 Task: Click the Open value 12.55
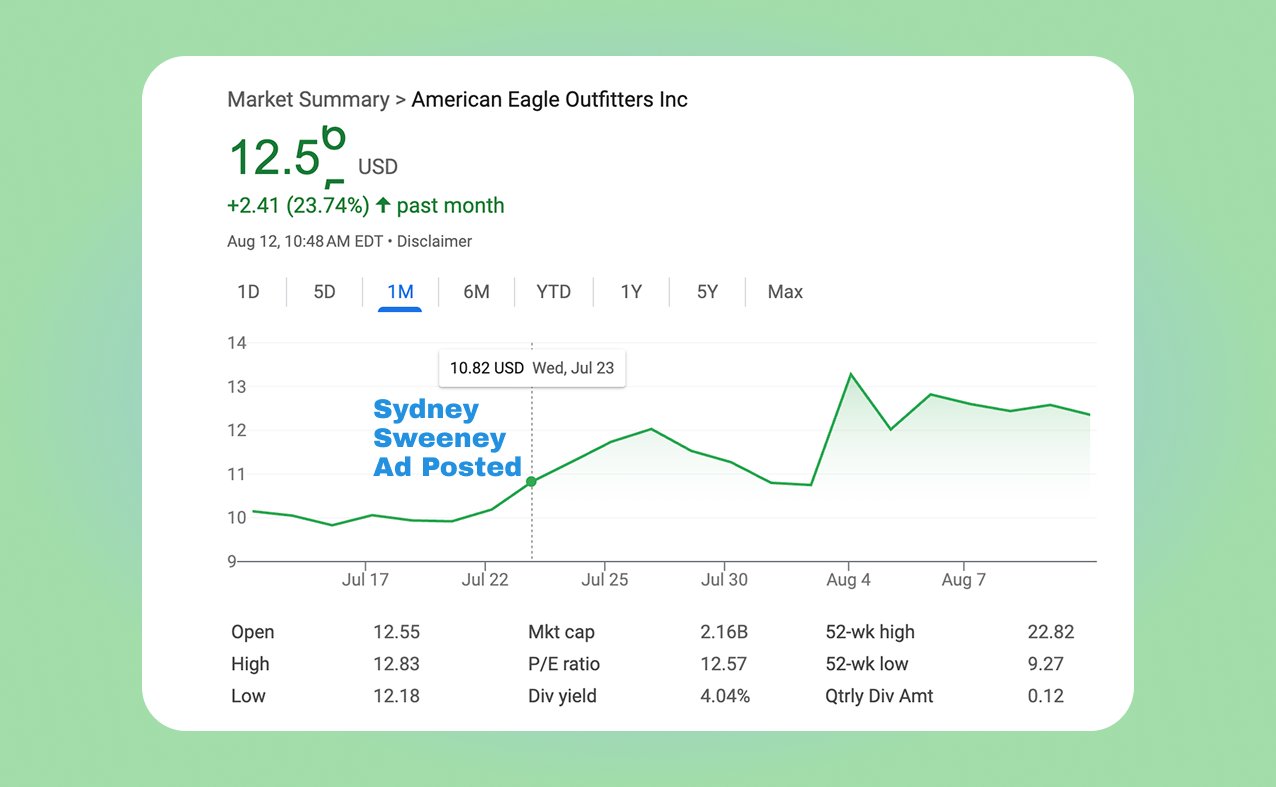(397, 632)
